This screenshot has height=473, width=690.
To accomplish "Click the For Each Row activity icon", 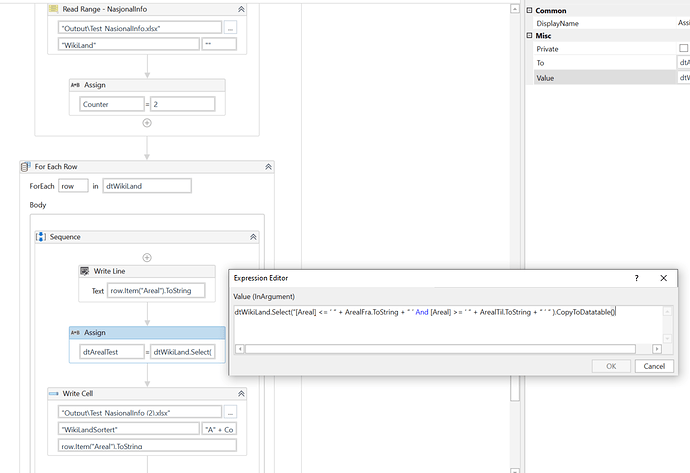I will (x=26, y=167).
